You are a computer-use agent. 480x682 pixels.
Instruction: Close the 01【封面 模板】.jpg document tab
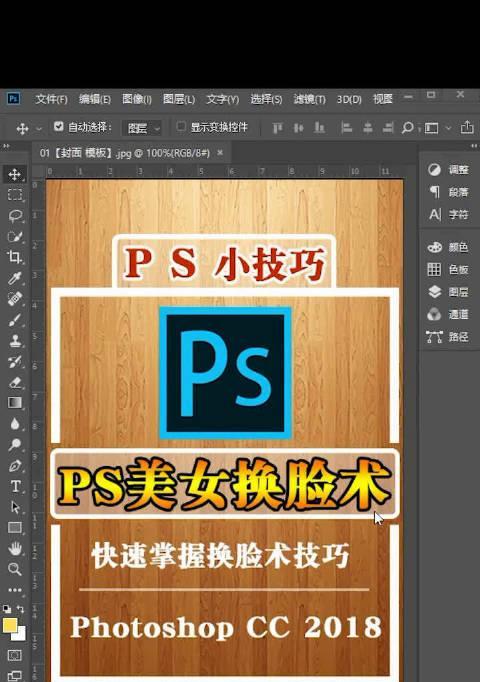[x=220, y=152]
